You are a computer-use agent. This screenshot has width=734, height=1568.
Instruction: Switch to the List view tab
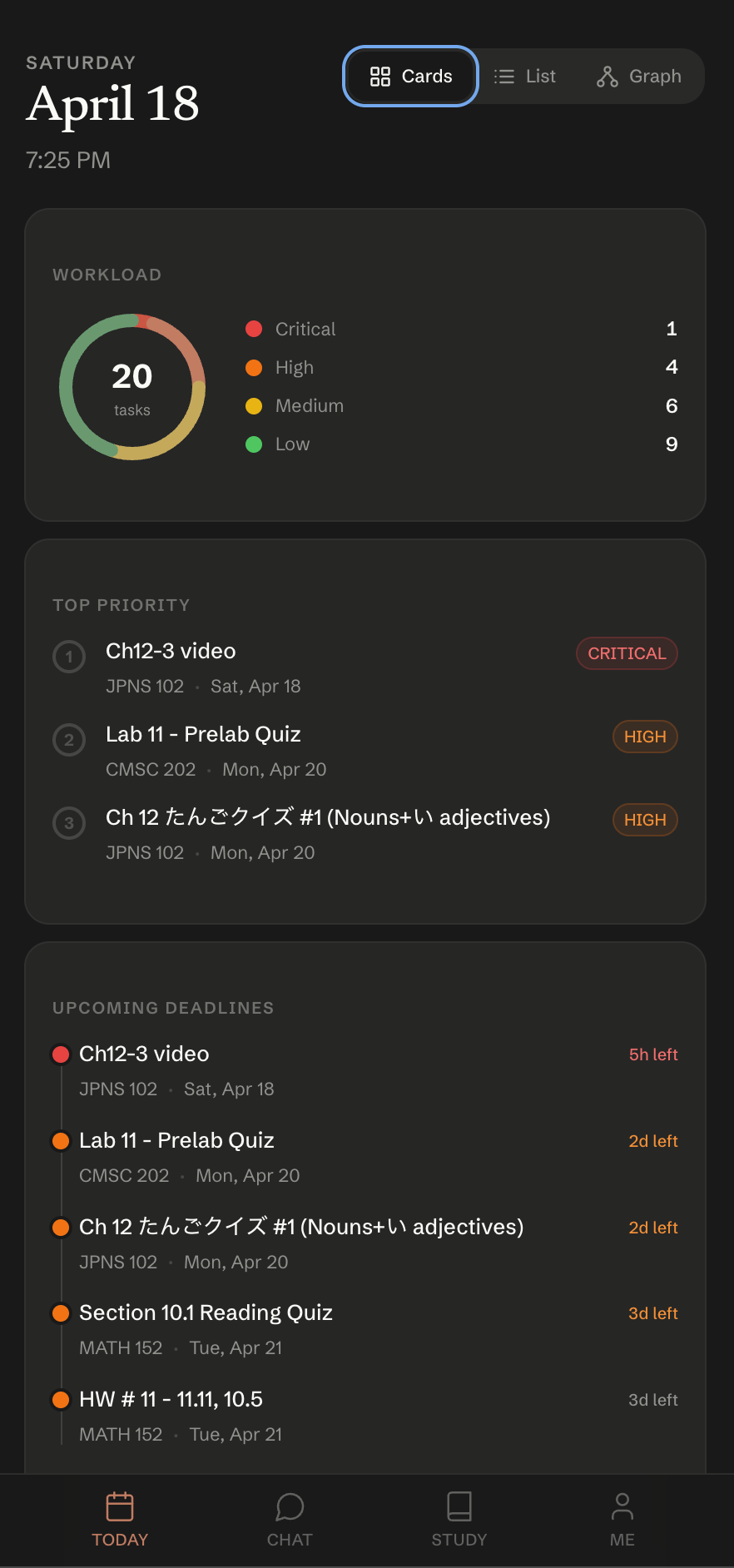[524, 77]
